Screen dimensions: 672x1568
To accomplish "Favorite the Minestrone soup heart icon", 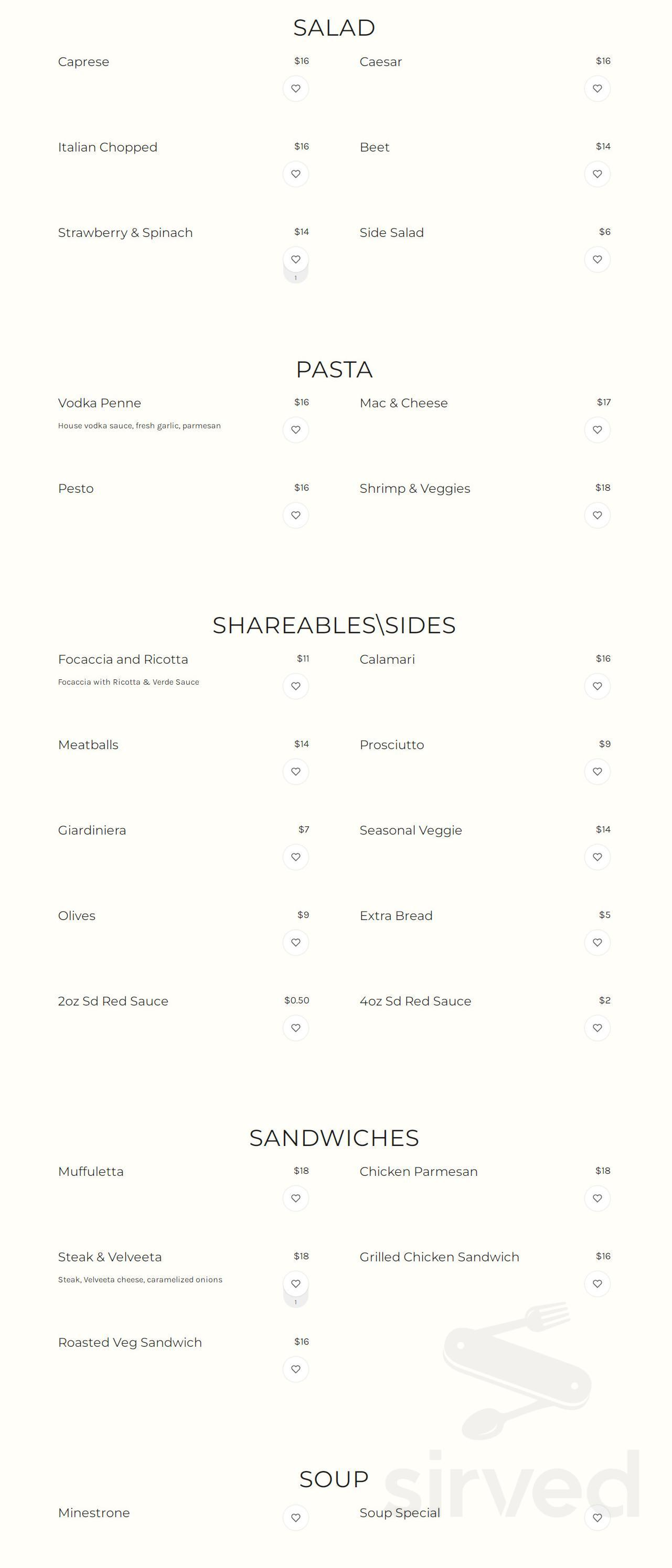I will (295, 1518).
